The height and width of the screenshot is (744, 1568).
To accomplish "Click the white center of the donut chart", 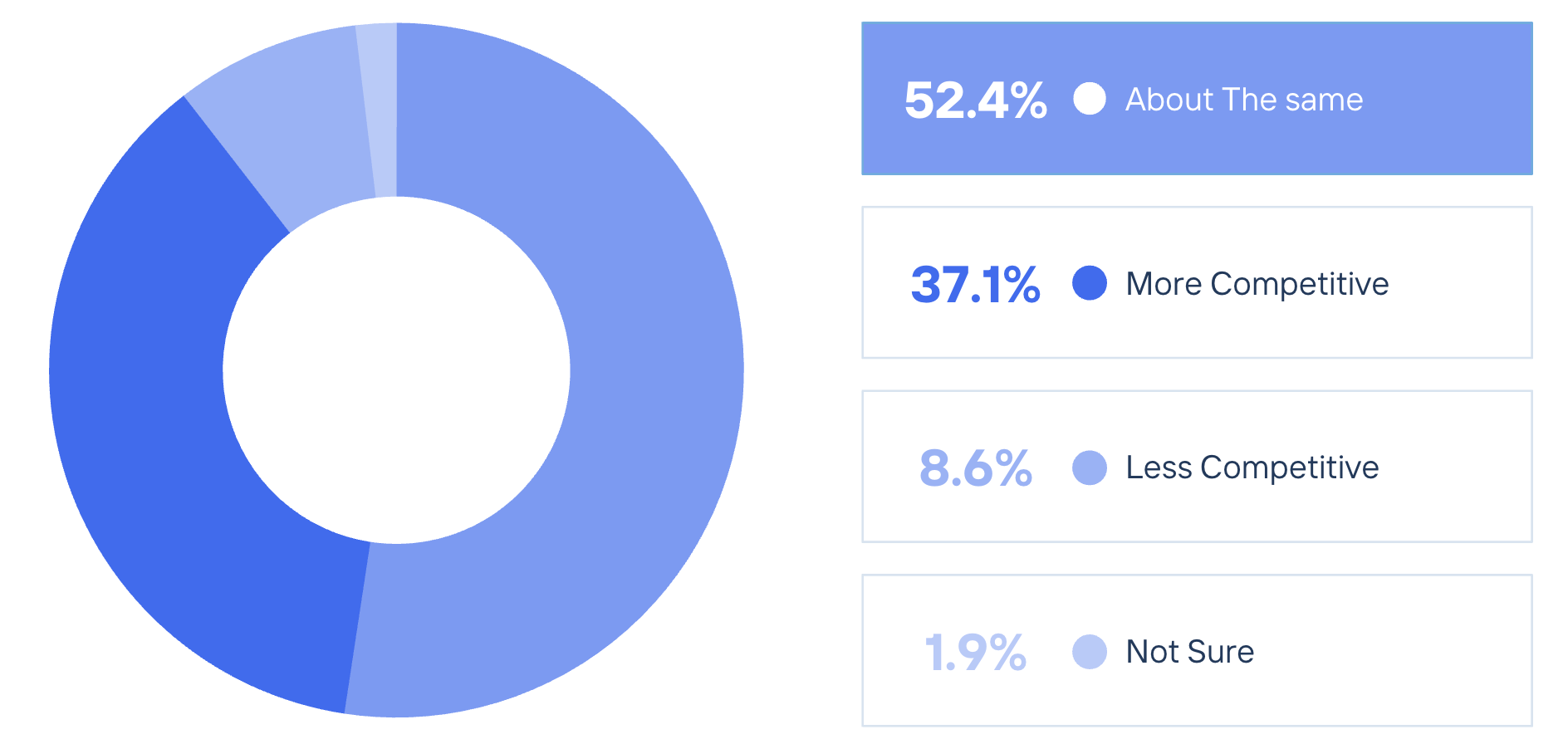I will pyautogui.click(x=396, y=370).
